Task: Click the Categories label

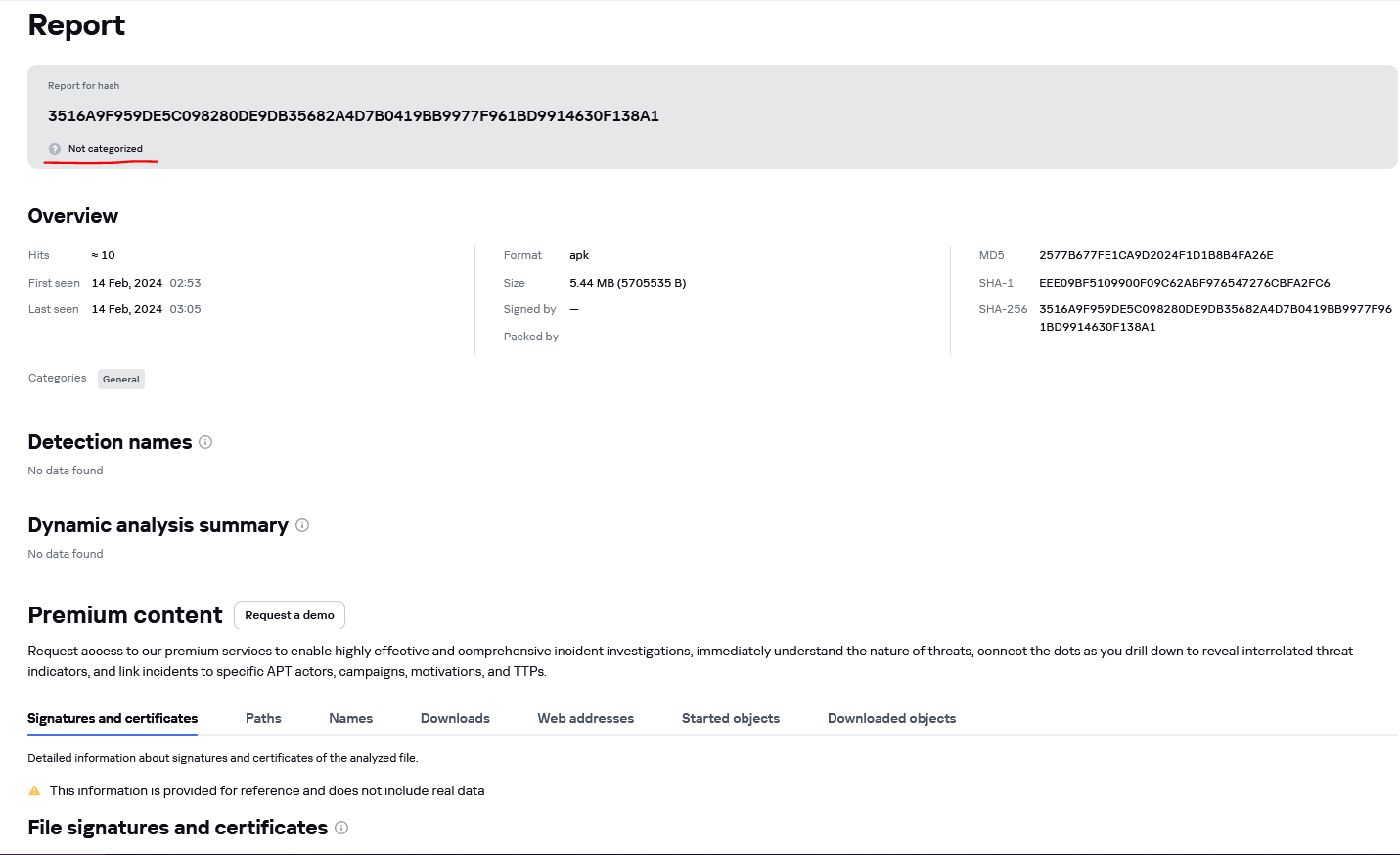Action: [x=58, y=378]
